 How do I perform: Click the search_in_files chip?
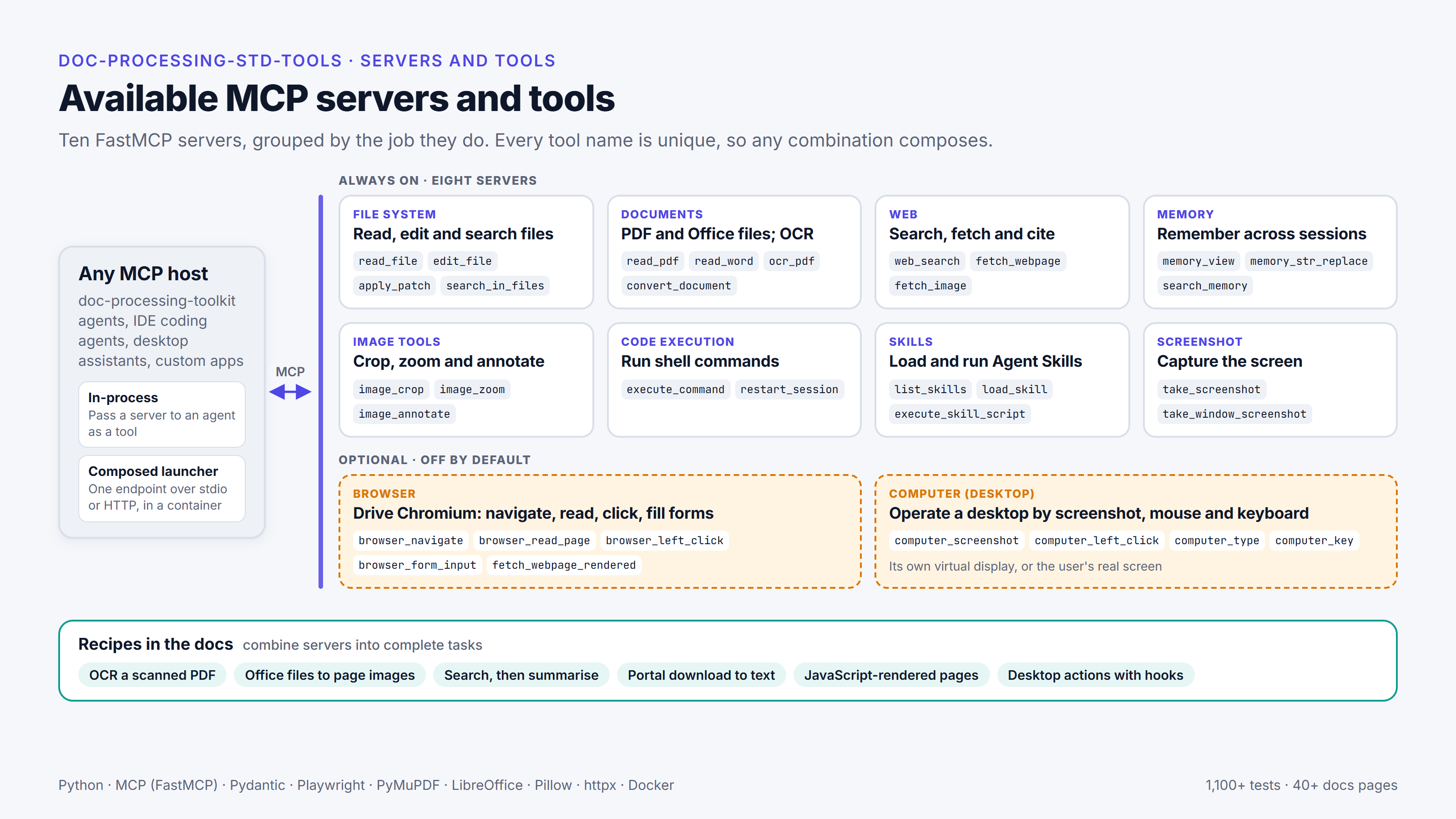point(495,286)
